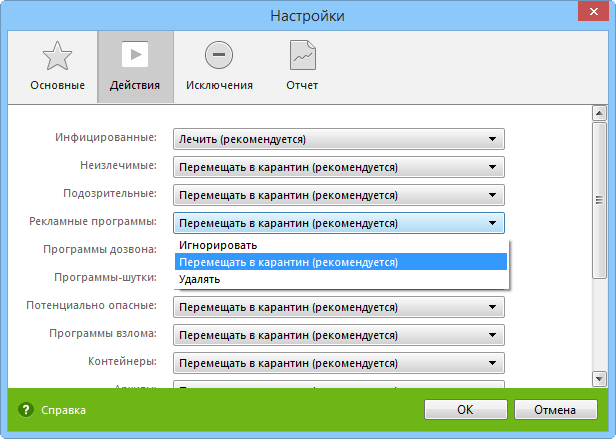This screenshot has width=616, height=439.
Task: Click the vertical scrollbar thumb
Action: point(599,200)
